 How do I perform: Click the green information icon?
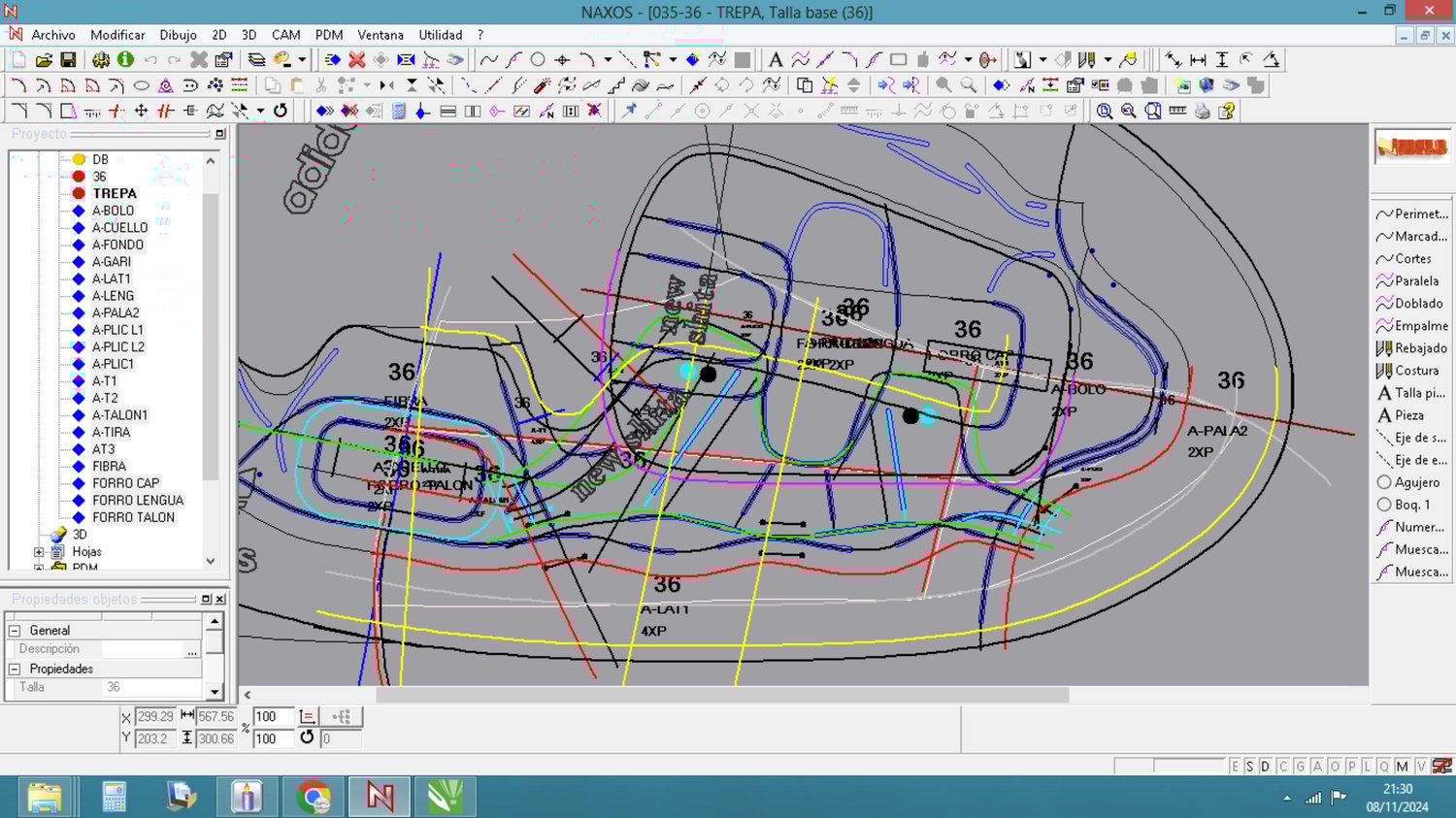click(x=125, y=60)
